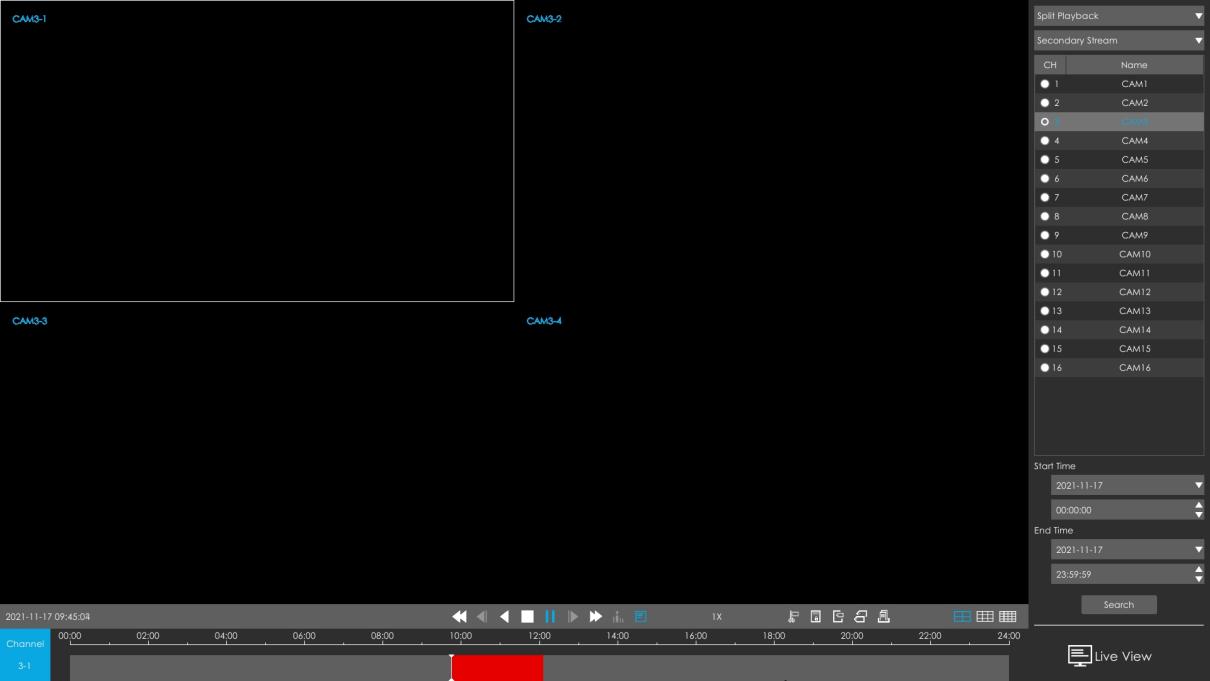Open the End Time date dropdown
The height and width of the screenshot is (681, 1210).
pyautogui.click(x=1128, y=549)
